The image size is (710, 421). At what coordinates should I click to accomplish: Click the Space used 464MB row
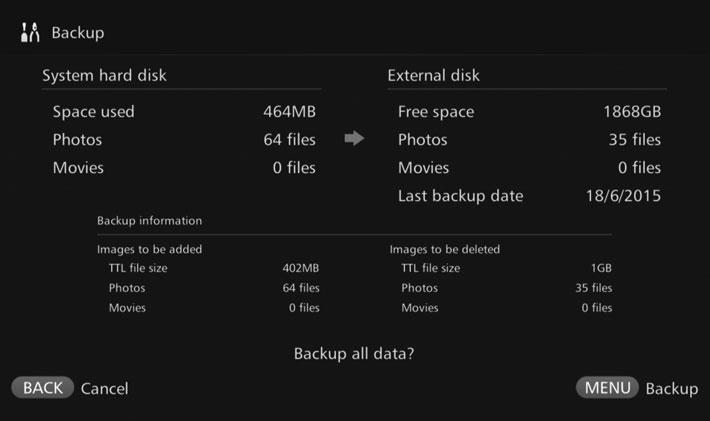tap(184, 112)
